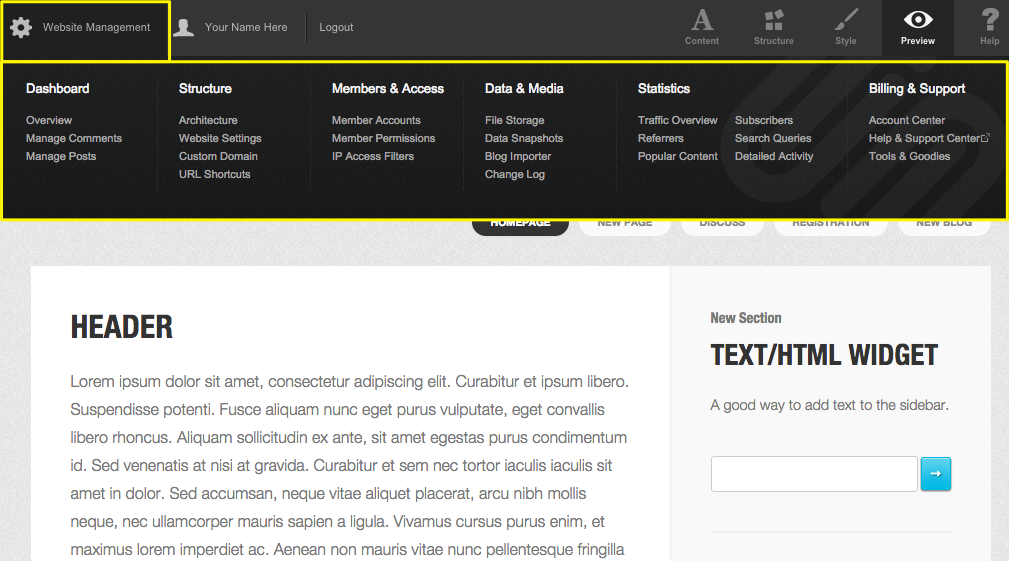The image size is (1009, 561).
Task: Click the Logout link
Action: click(x=336, y=28)
